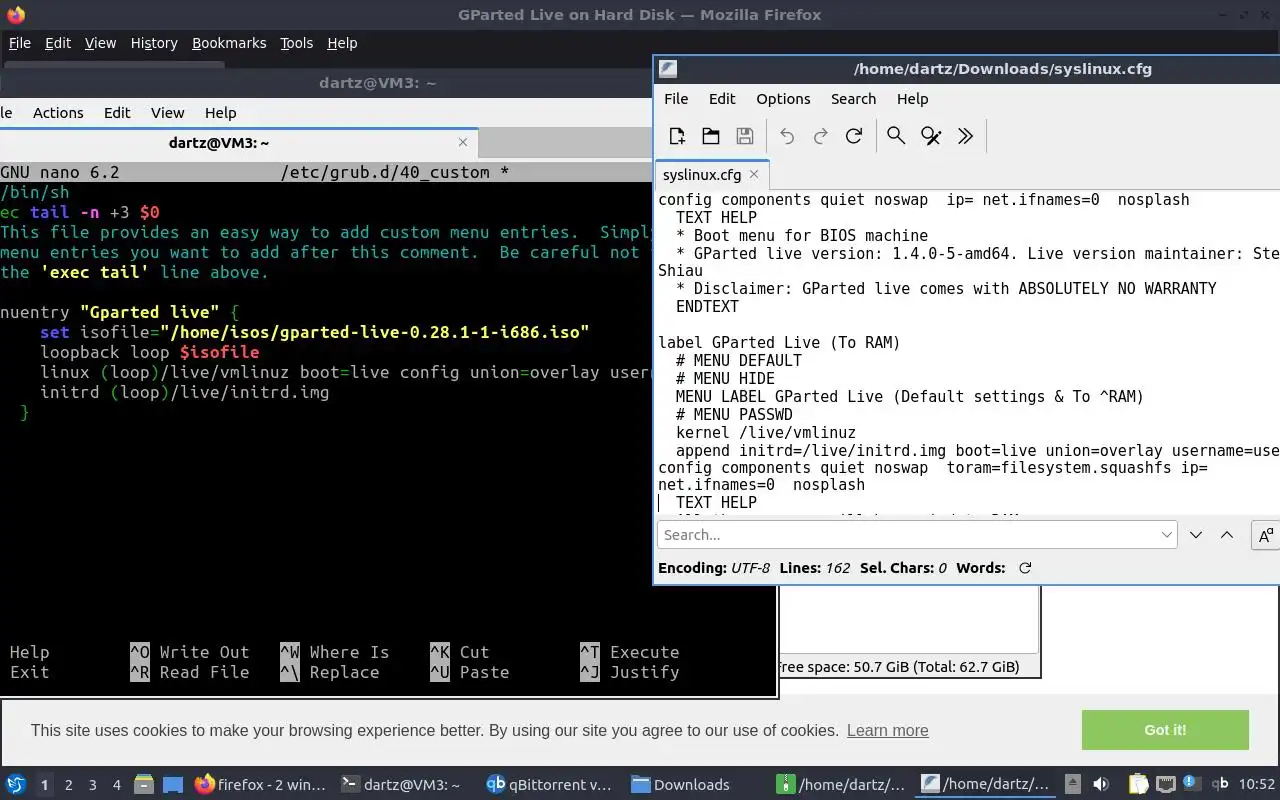Open terminal Actions menu
The height and width of the screenshot is (800, 1280).
coord(58,113)
